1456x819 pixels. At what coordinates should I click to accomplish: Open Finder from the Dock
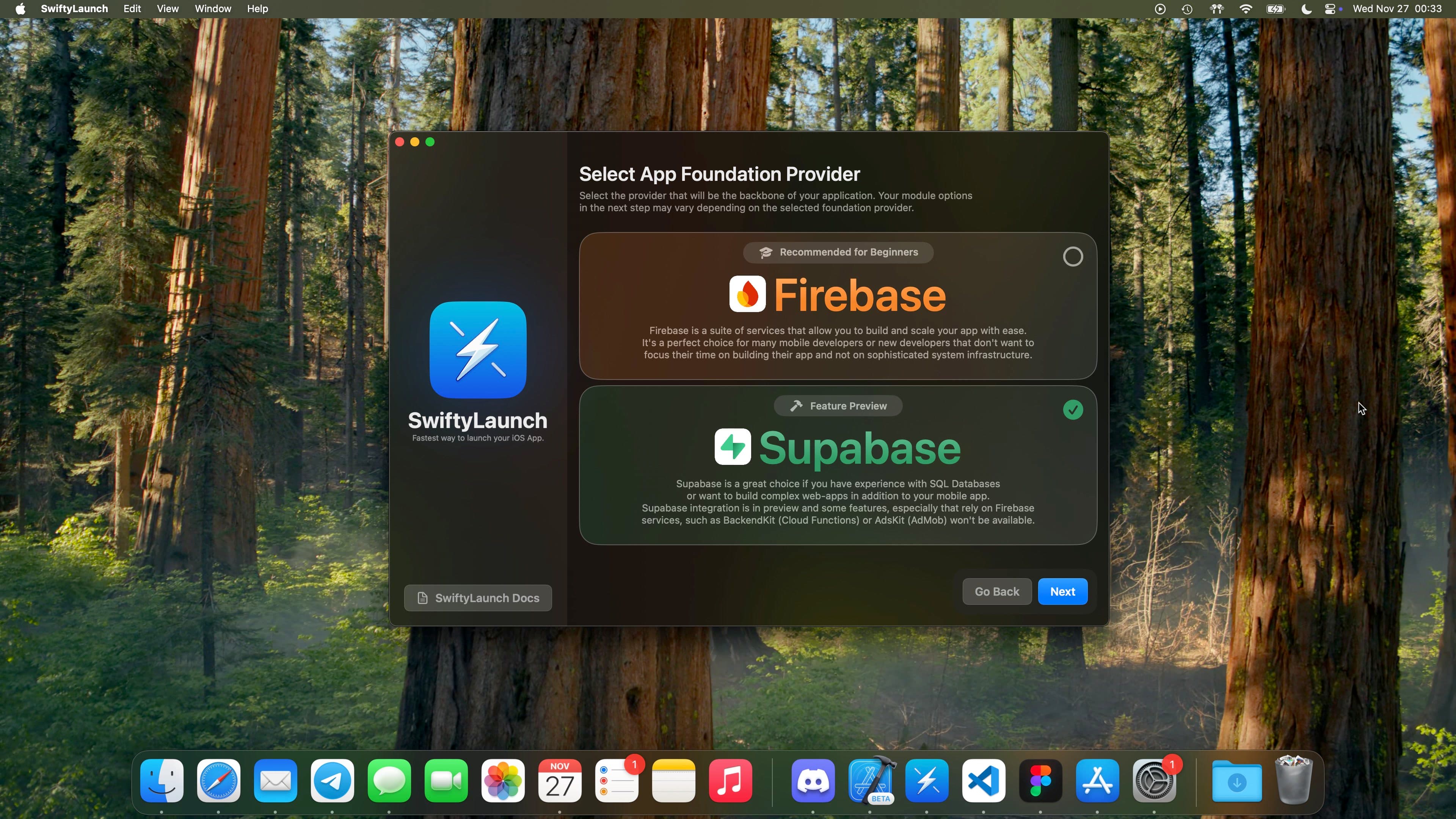(x=162, y=781)
